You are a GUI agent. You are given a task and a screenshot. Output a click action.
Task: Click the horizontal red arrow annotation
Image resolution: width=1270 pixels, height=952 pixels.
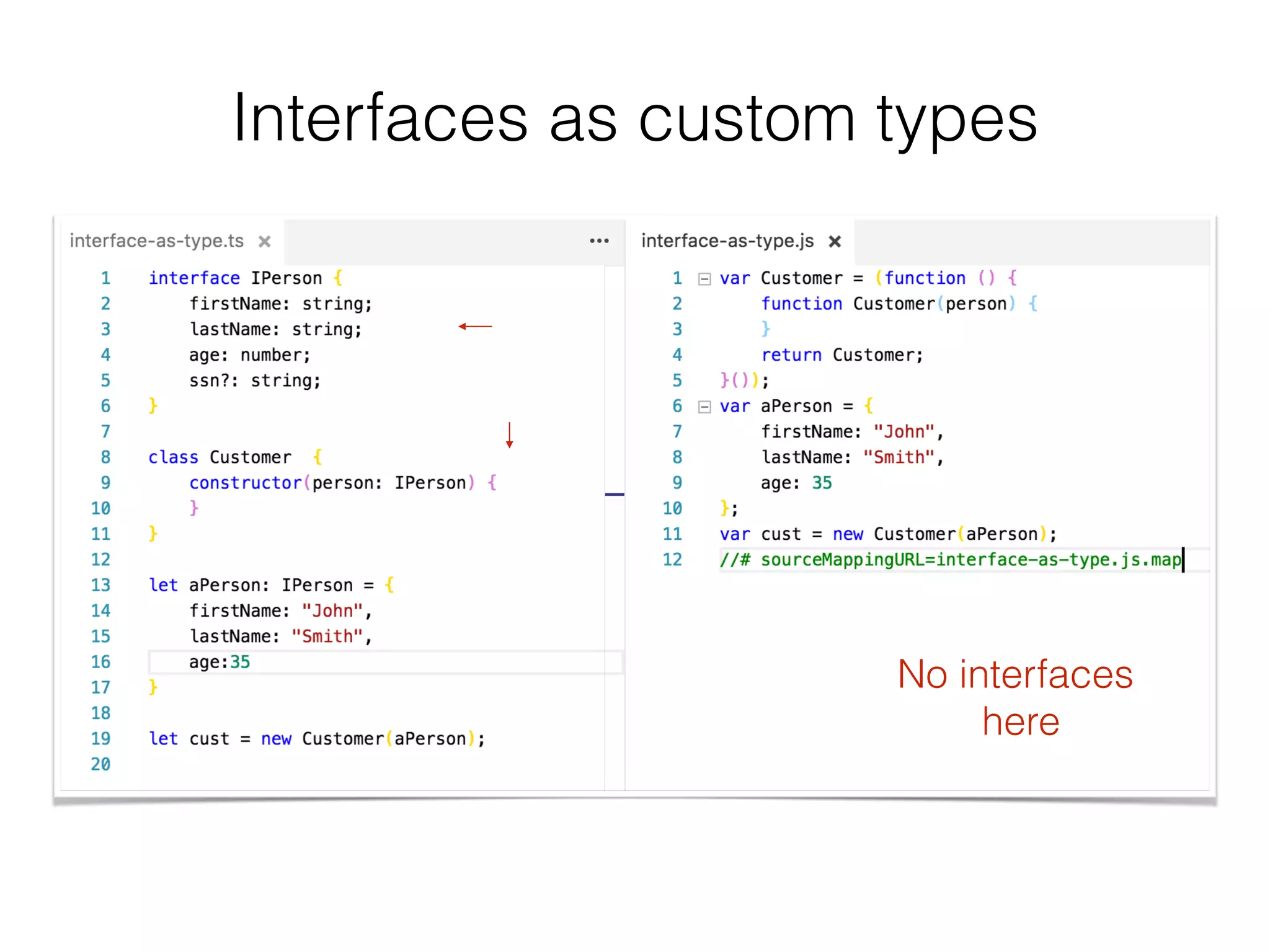[476, 327]
